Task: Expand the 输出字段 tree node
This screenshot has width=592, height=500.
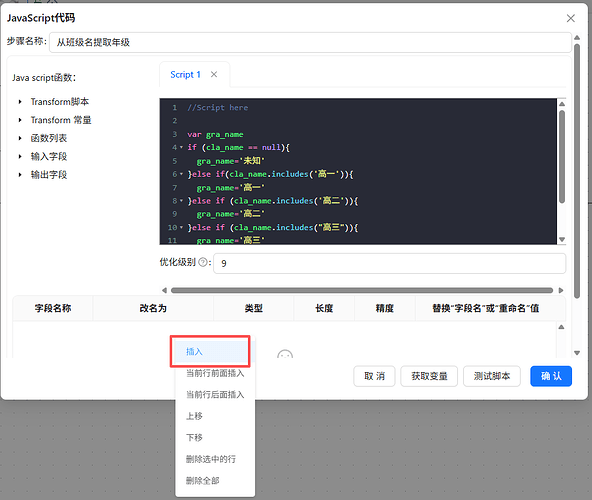Action: pos(20,174)
